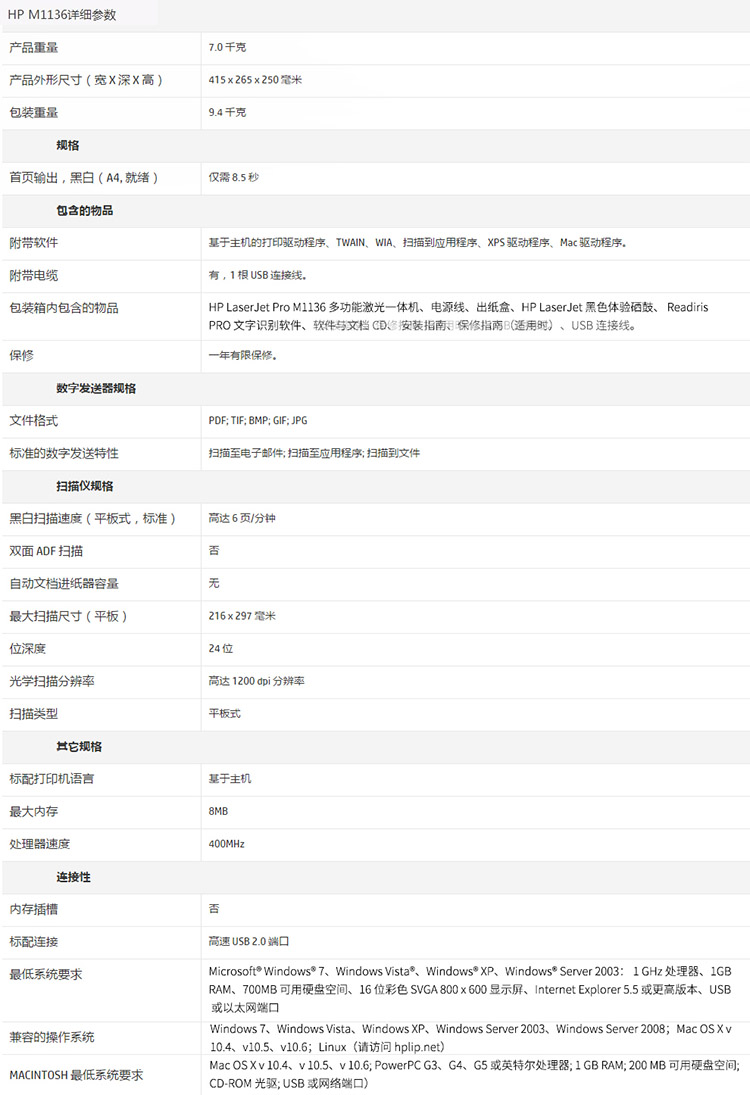
Task: Click the '数字发送器规格' section header
Action: pos(96,388)
